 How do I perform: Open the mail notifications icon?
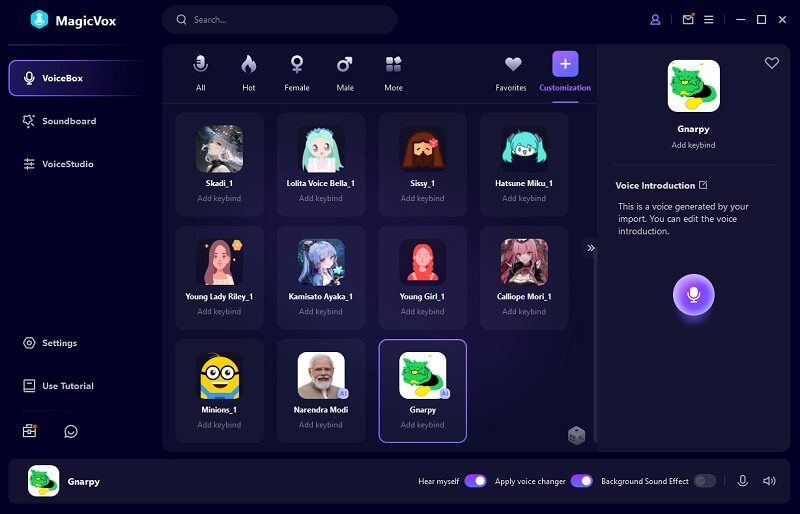pyautogui.click(x=687, y=19)
